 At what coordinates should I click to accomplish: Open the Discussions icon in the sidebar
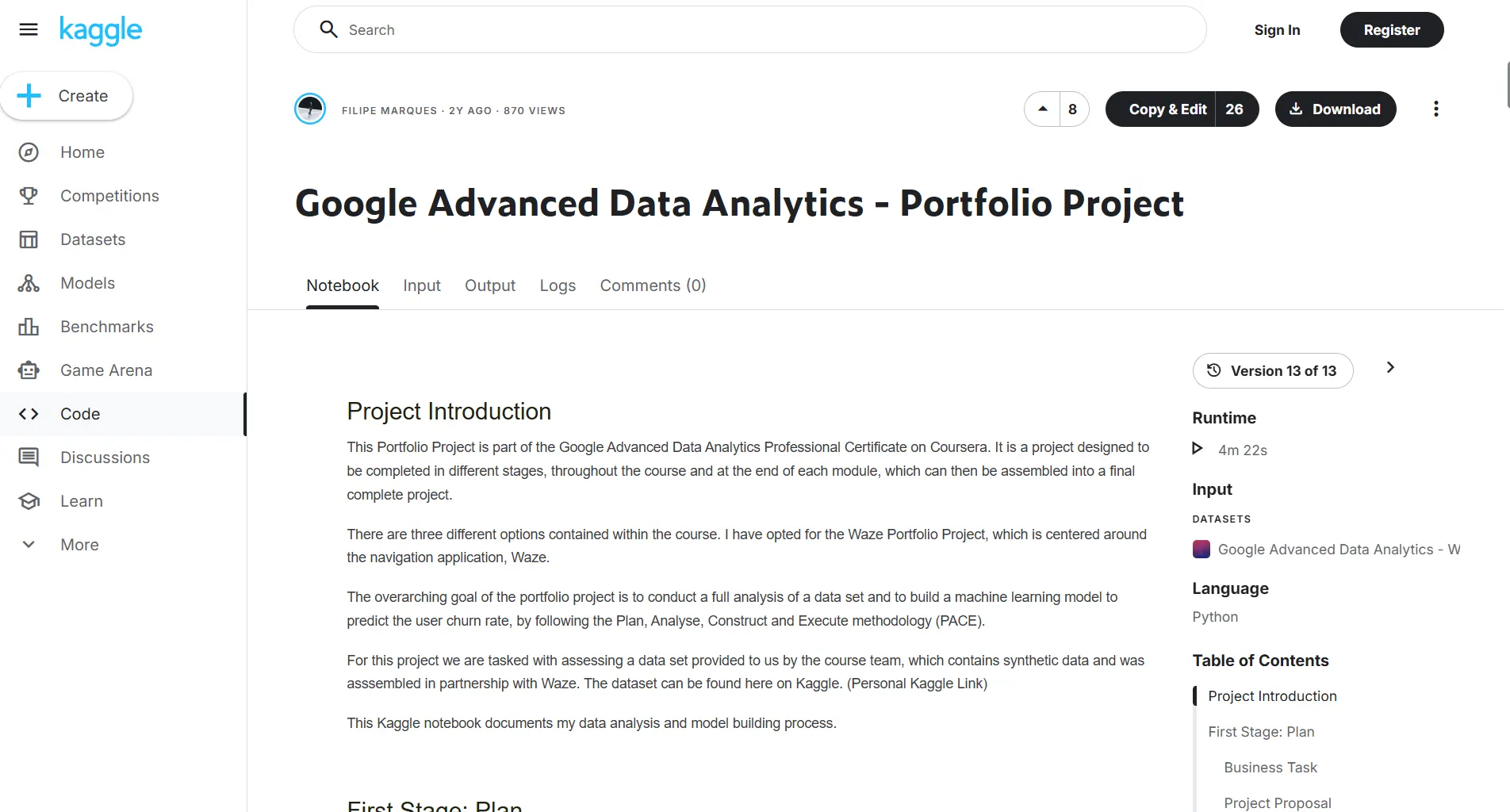29,457
